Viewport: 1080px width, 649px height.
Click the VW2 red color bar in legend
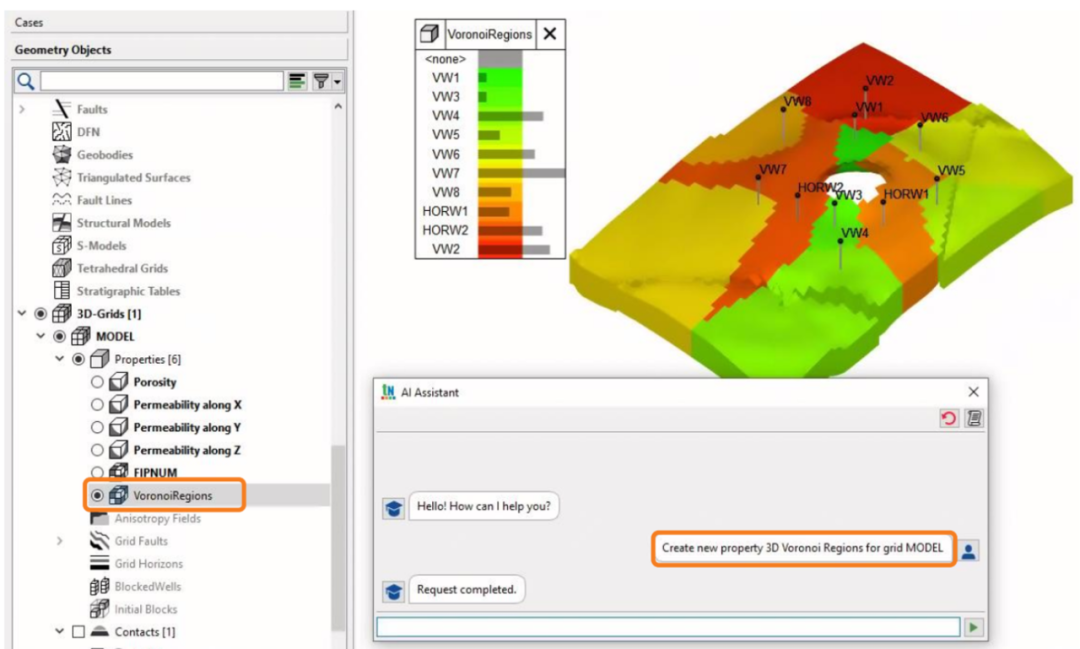(x=500, y=249)
